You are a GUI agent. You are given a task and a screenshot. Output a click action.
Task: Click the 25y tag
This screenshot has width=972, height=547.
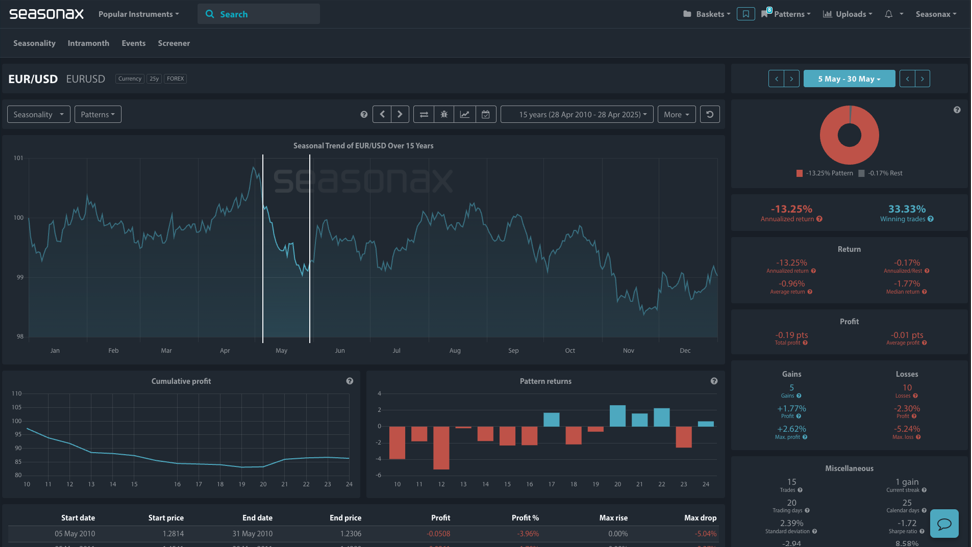(x=154, y=79)
